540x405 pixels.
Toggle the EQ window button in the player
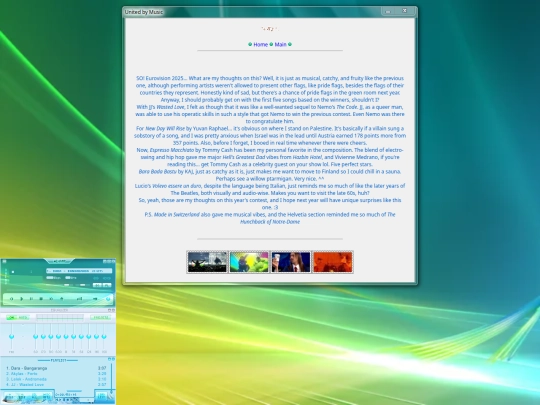point(97,285)
